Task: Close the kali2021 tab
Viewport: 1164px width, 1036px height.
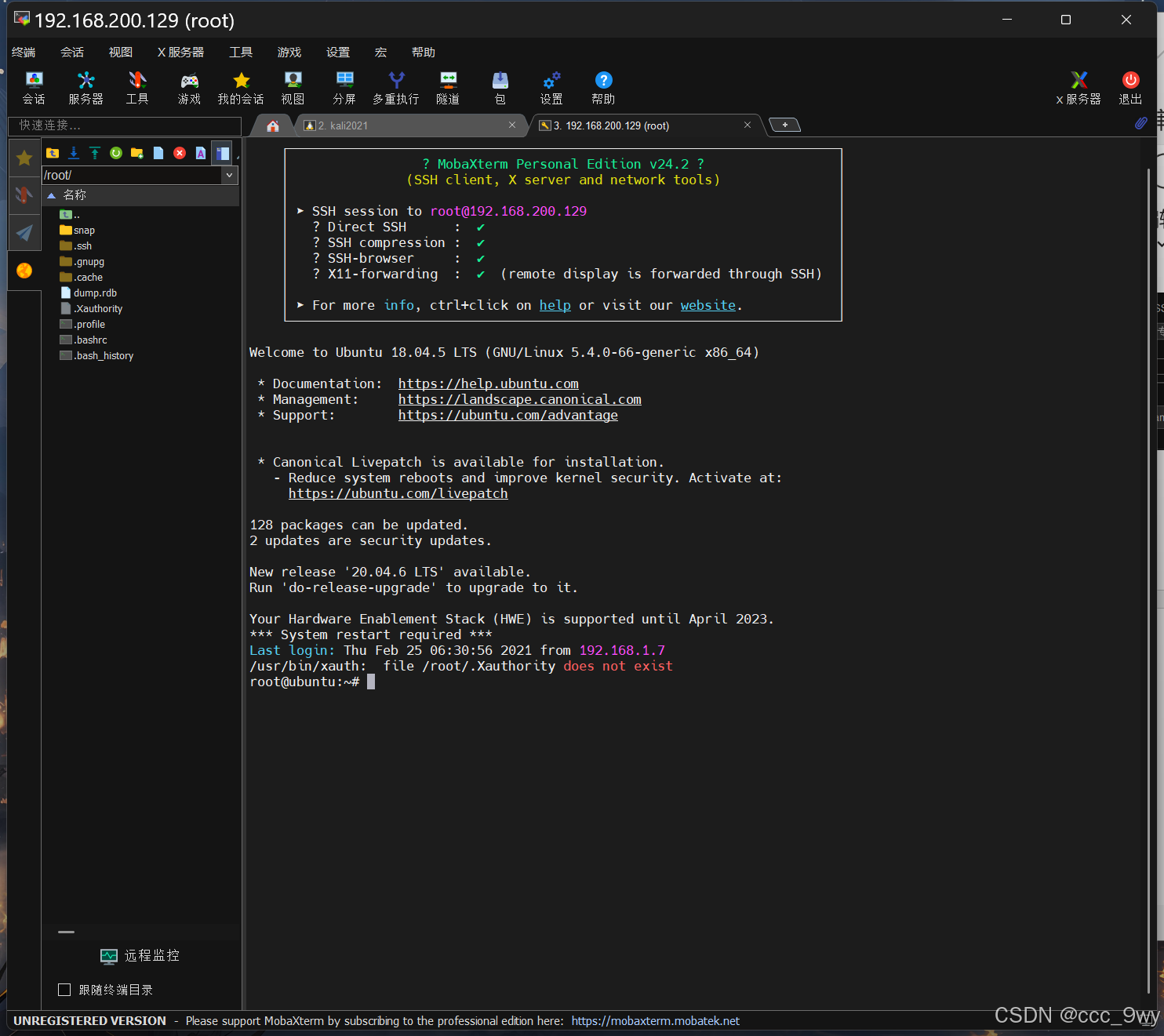Action: (x=512, y=125)
